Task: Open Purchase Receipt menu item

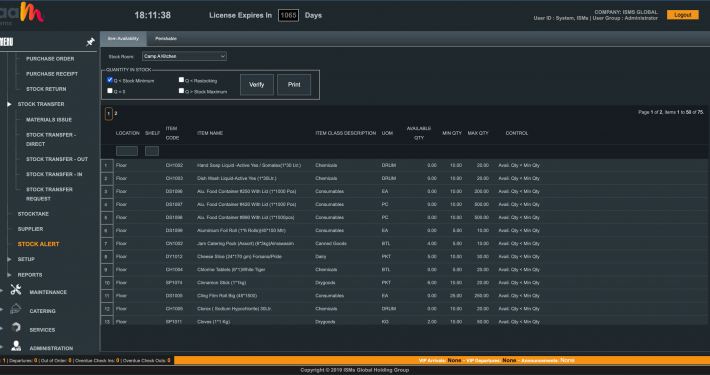Action: 52,74
